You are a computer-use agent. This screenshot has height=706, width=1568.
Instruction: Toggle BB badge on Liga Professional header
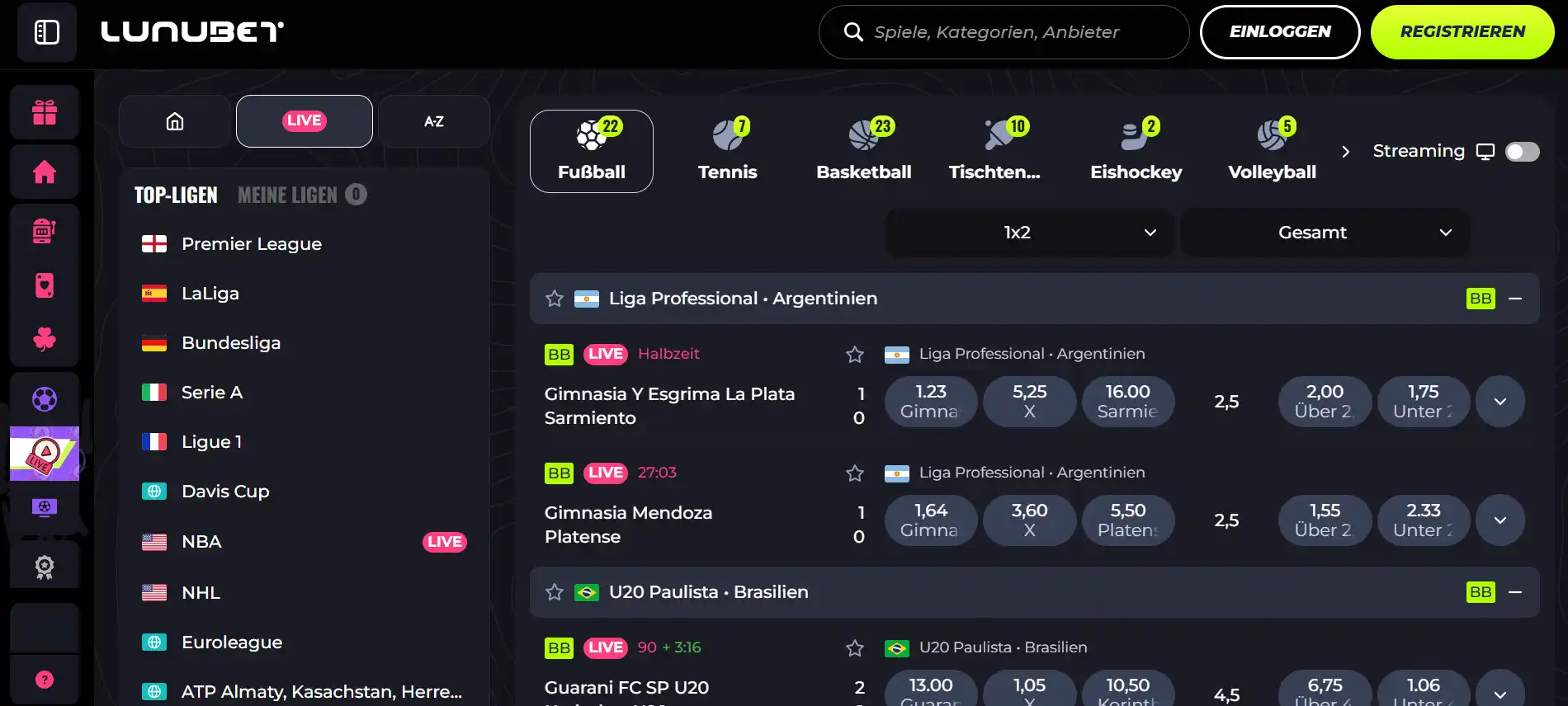pyautogui.click(x=1481, y=299)
